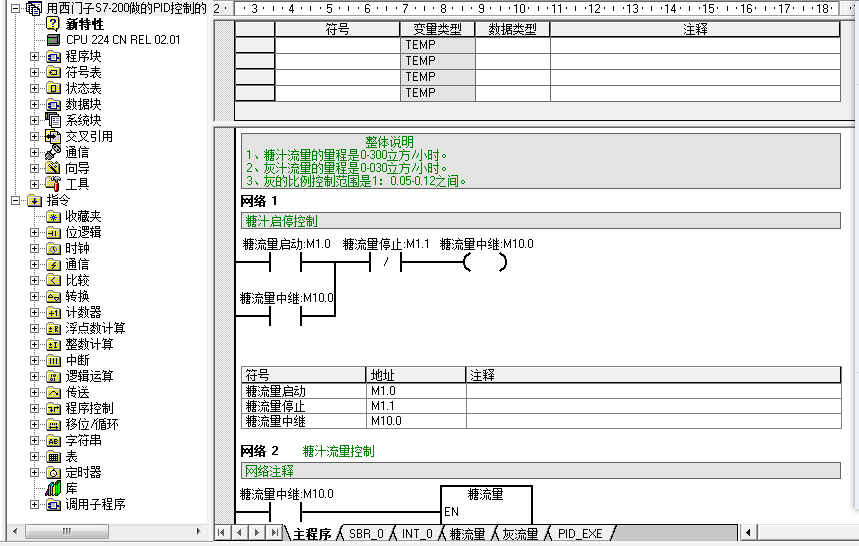This screenshot has width=859, height=546.
Task: Select the 糖流量停止:M1.1 normally closed contact
Action: point(385,264)
